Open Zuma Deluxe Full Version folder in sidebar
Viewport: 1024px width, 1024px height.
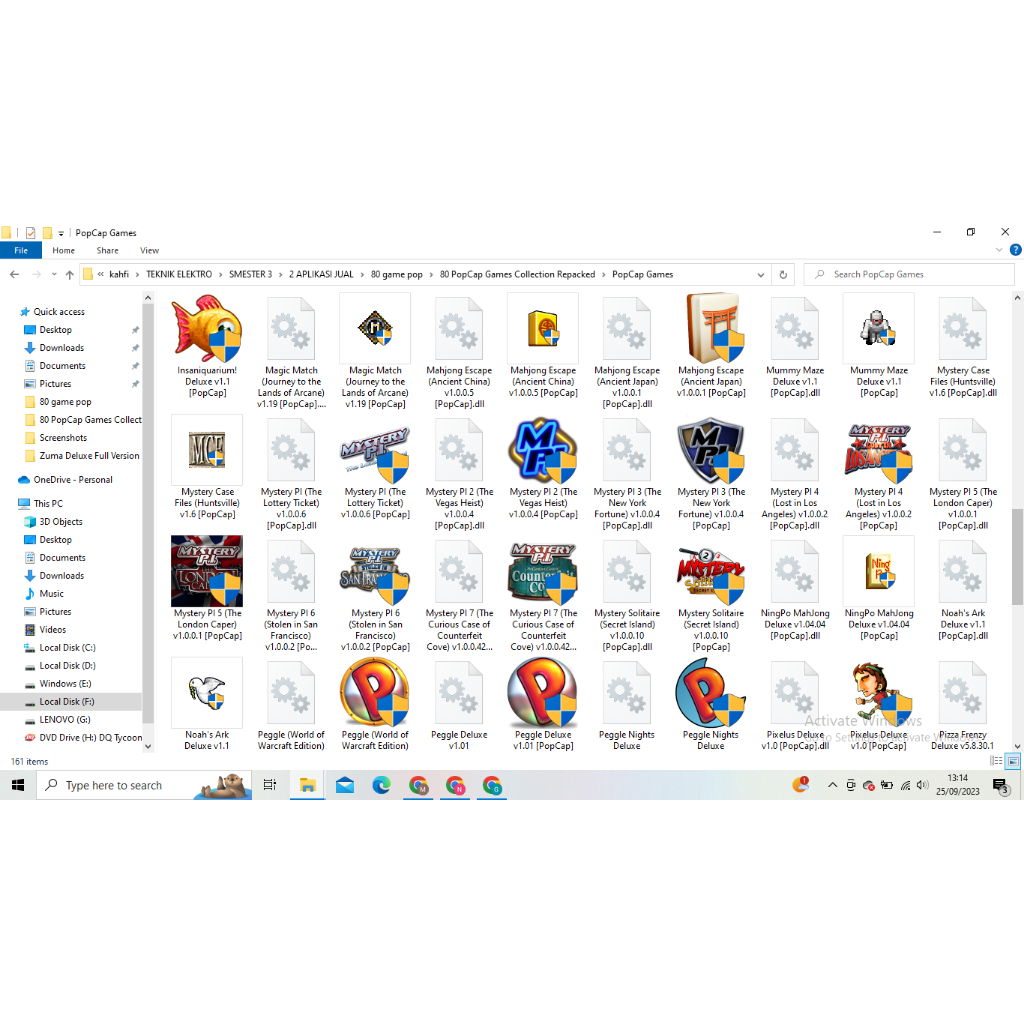(89, 455)
